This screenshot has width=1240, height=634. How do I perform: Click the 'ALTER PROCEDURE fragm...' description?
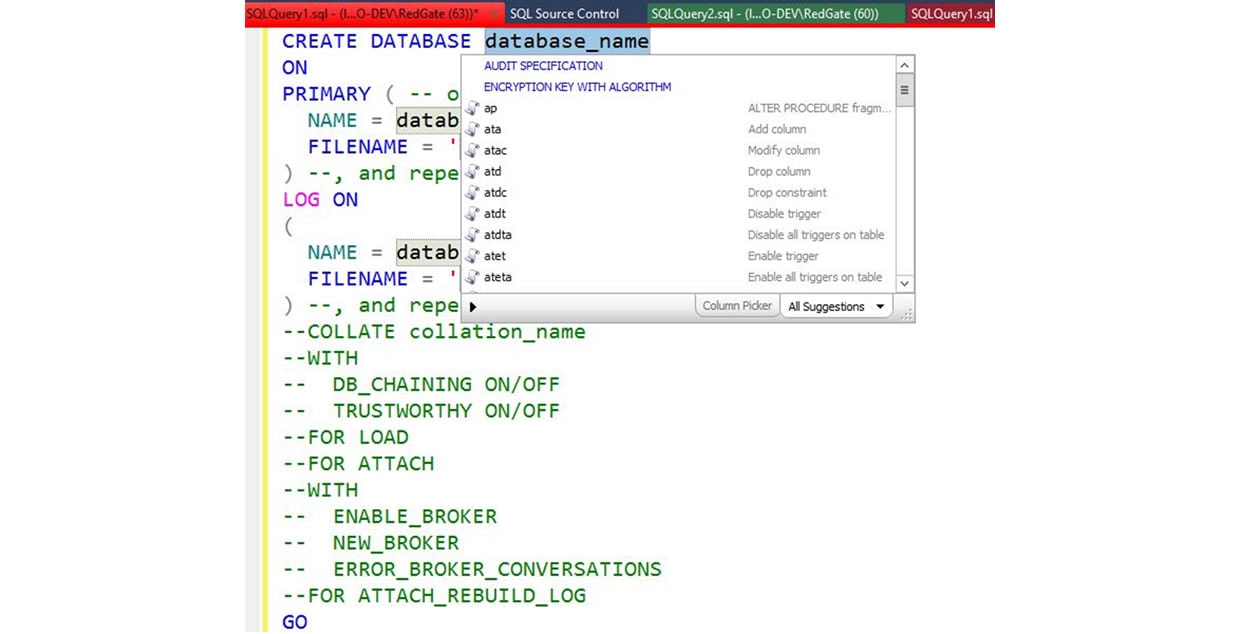(x=819, y=108)
